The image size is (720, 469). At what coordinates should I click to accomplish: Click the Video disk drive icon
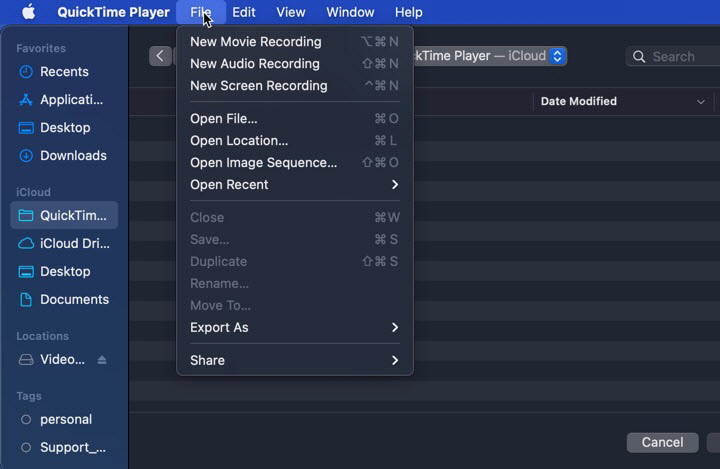26,360
